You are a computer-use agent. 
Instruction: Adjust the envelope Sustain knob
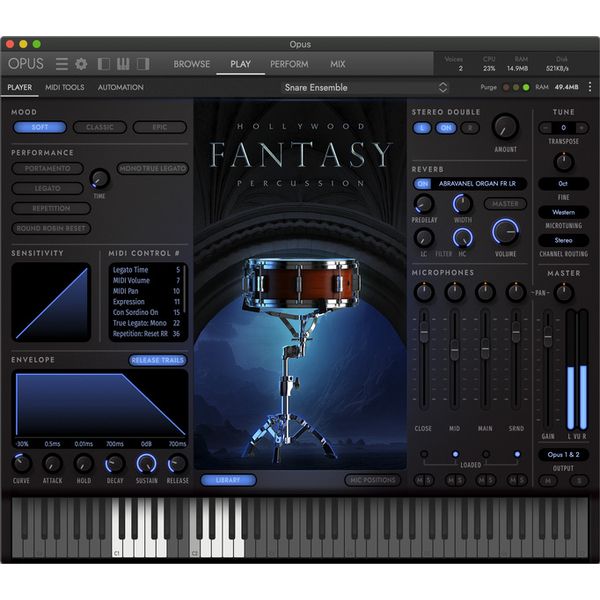146,463
